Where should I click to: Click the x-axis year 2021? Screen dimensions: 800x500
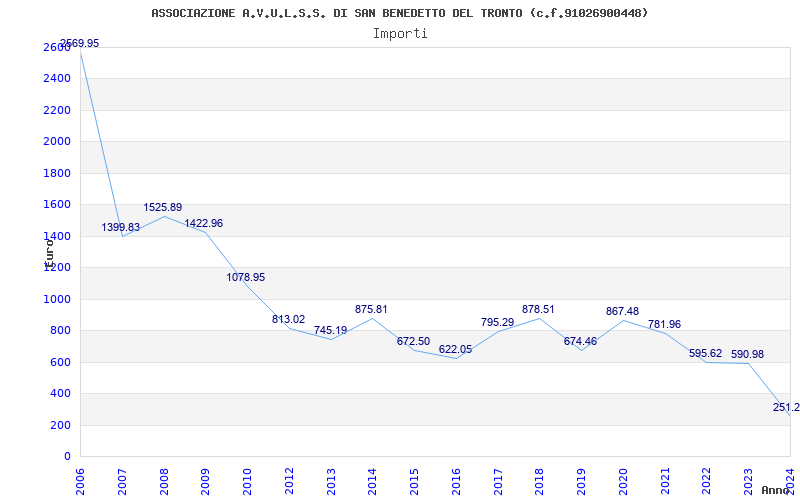665,481
